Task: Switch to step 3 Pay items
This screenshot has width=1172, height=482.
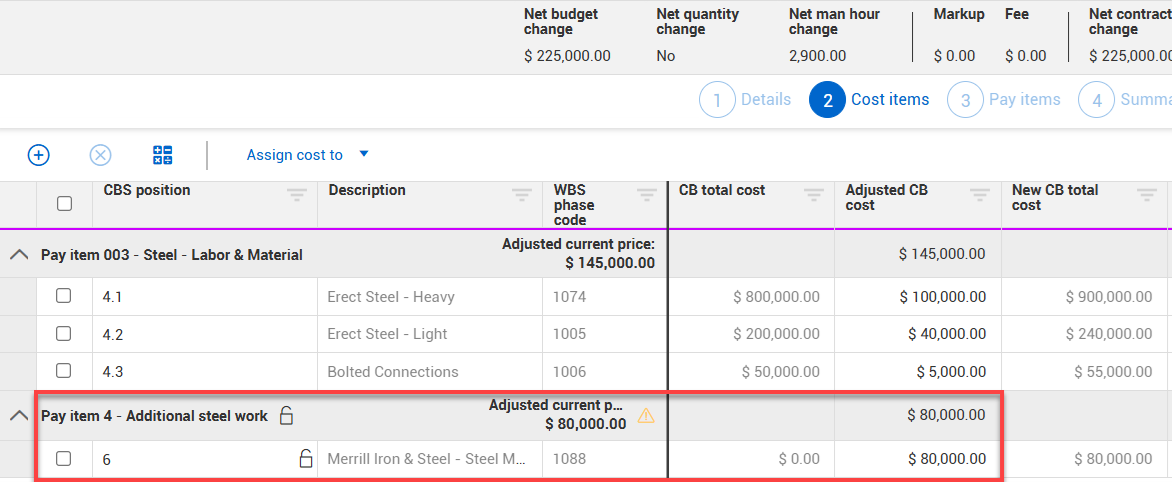Action: point(1005,100)
